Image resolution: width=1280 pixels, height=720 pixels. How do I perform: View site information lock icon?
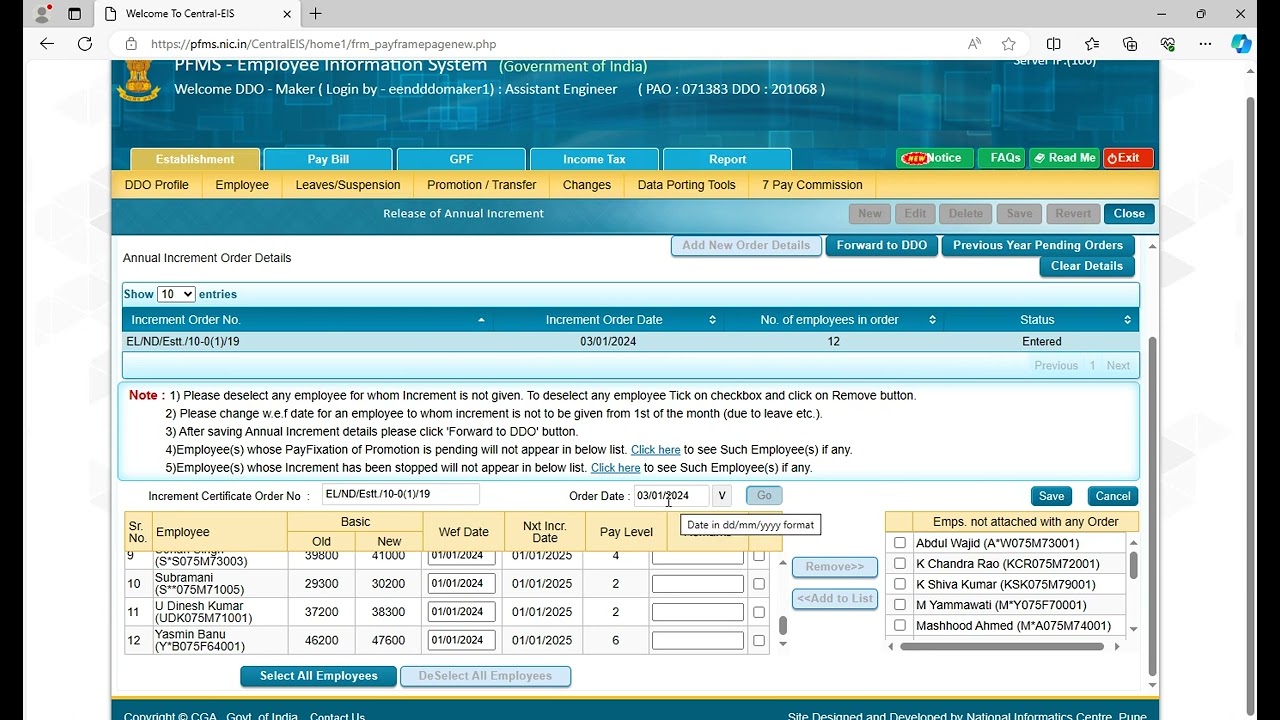click(130, 44)
